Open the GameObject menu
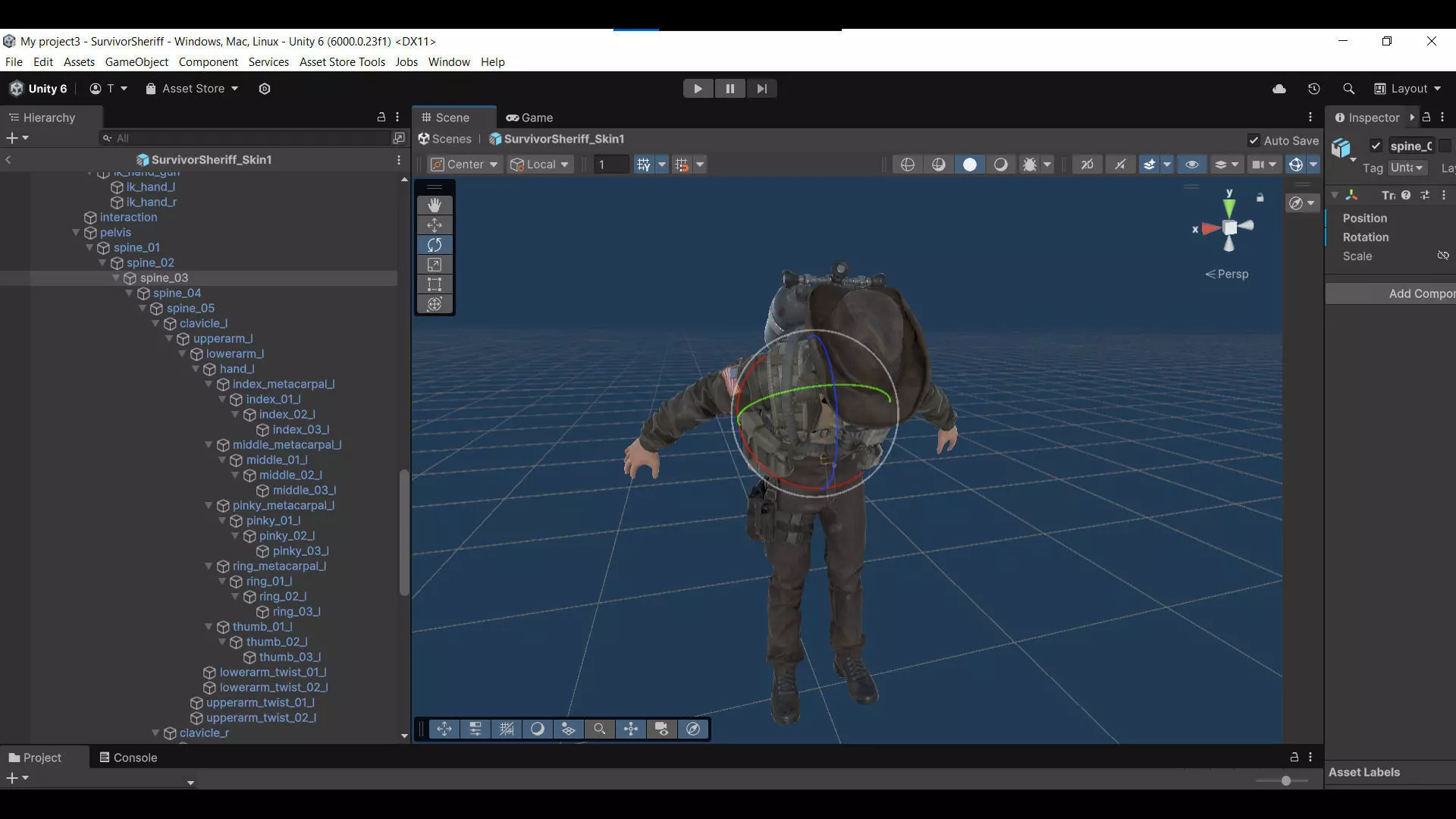Viewport: 1456px width, 819px height. click(136, 62)
